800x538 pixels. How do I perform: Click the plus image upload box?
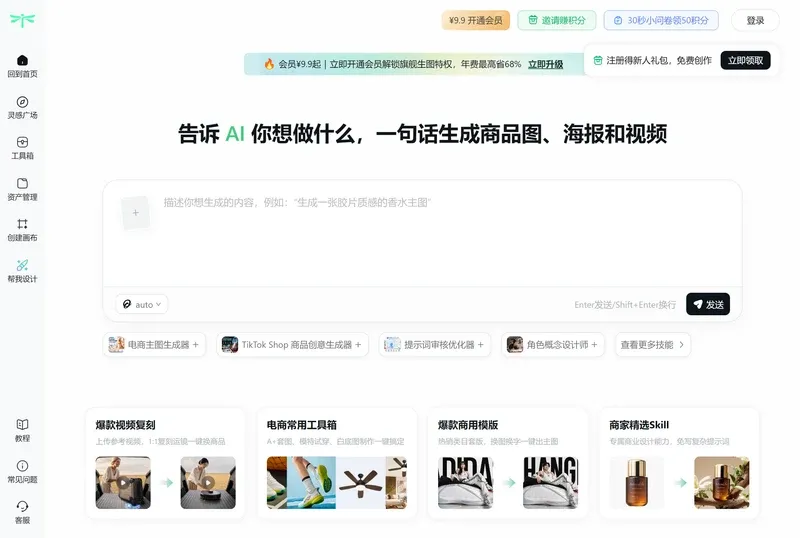135,212
